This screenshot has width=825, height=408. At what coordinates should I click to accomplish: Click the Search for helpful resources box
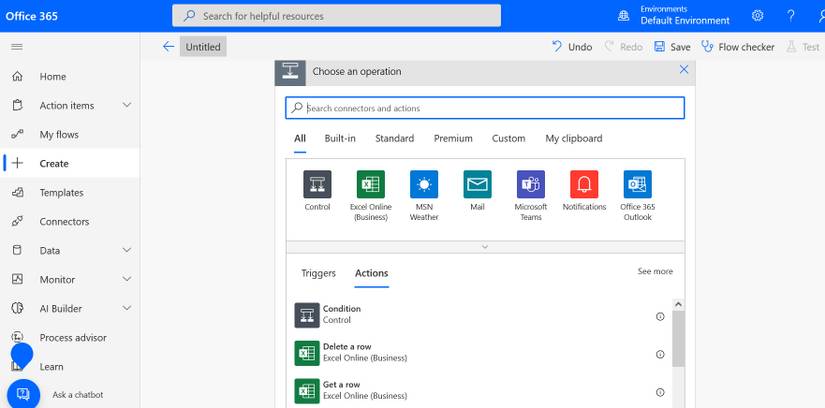(x=337, y=16)
